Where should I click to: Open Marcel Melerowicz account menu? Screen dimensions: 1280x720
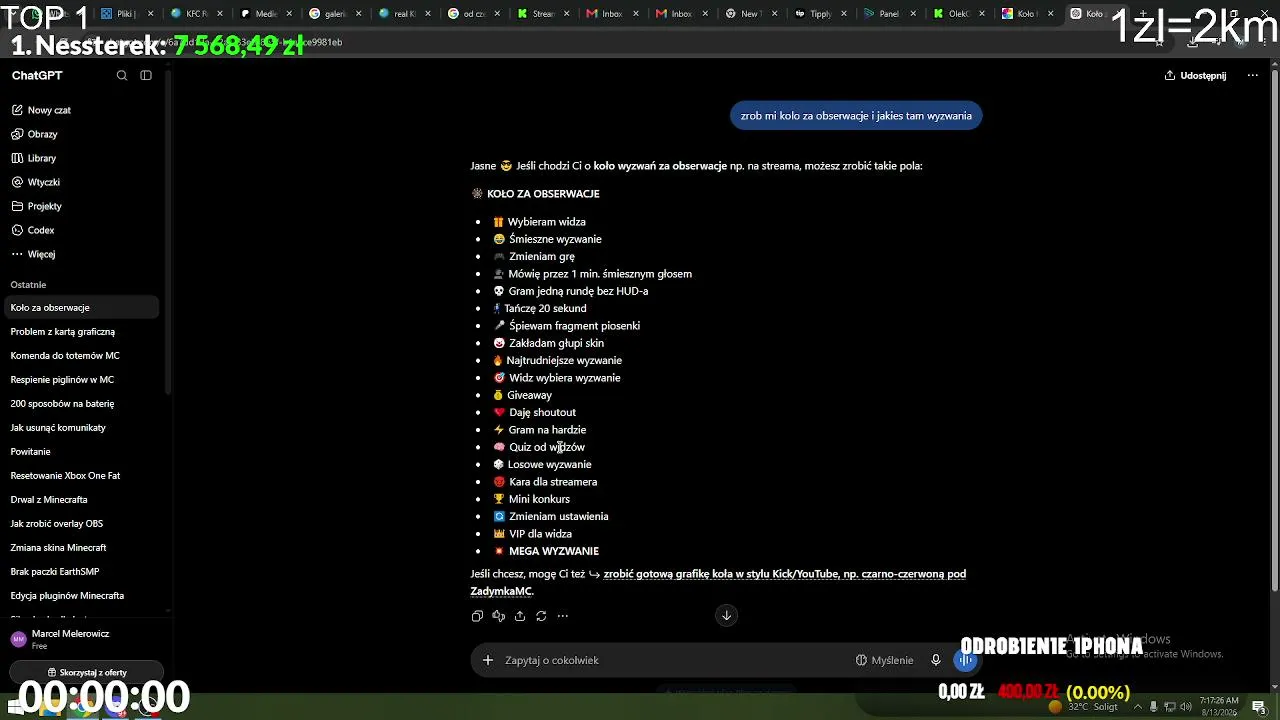(x=82, y=639)
